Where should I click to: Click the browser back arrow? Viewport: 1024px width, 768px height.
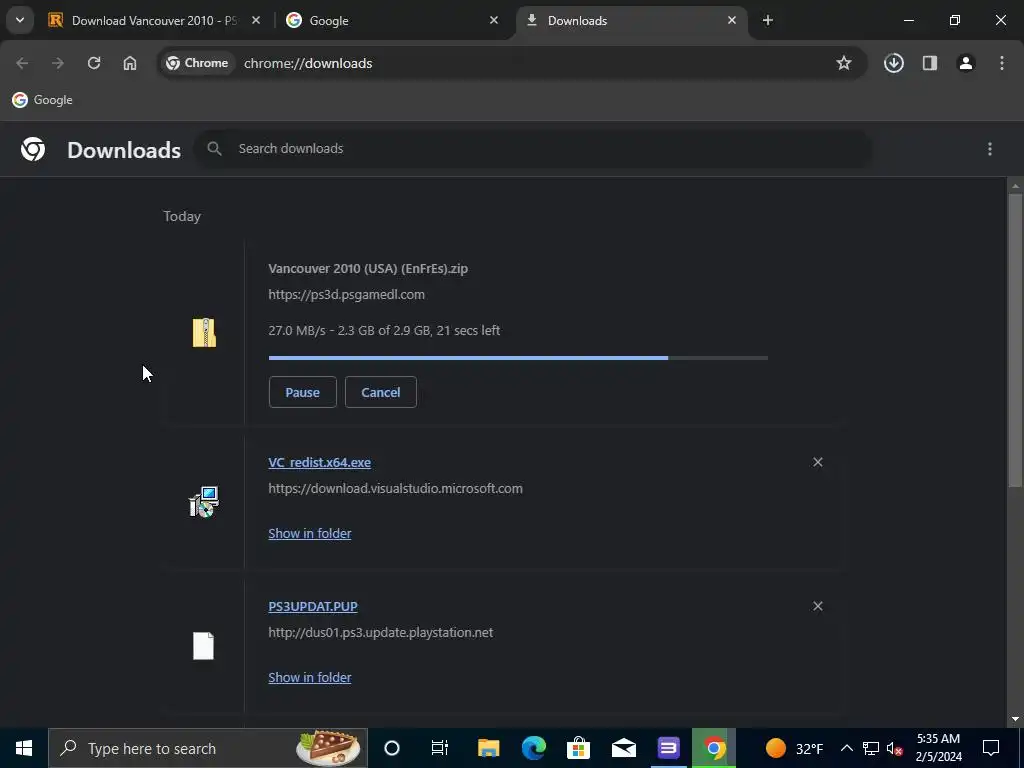(22, 63)
